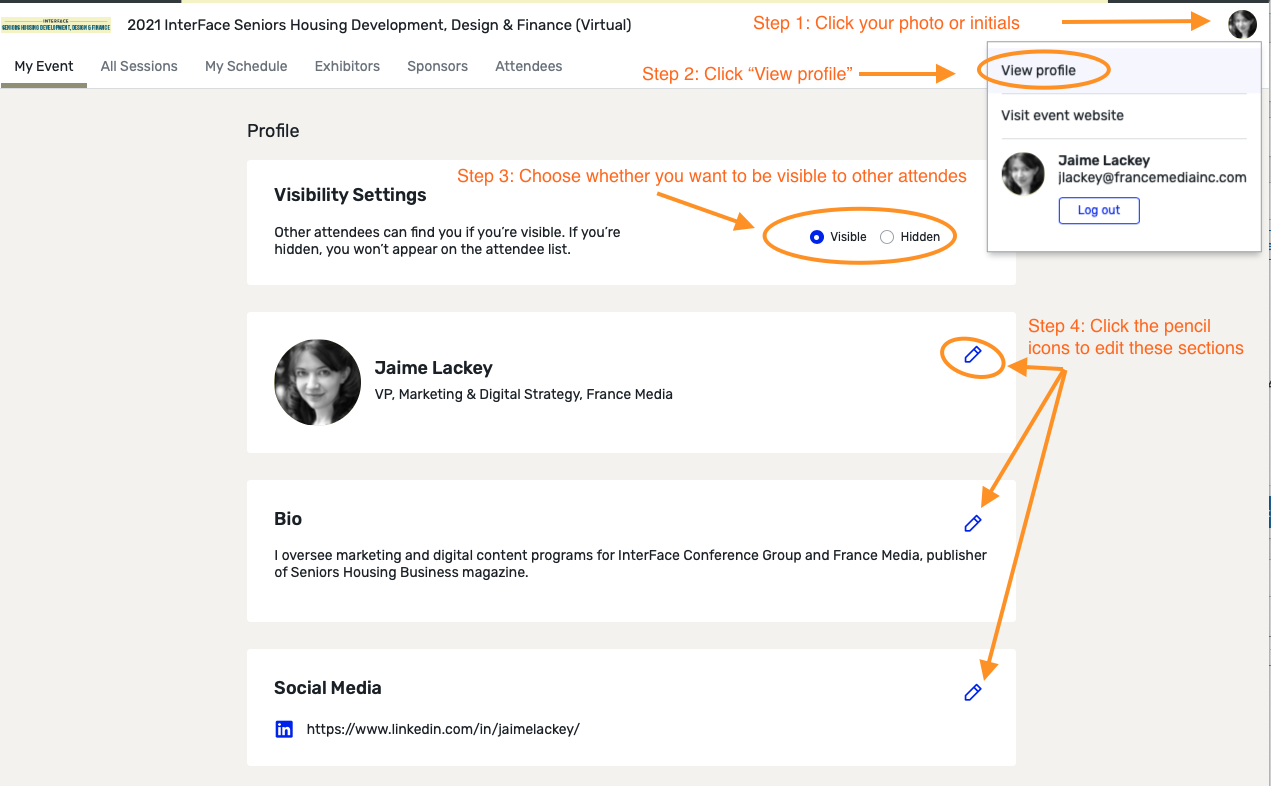The height and width of the screenshot is (786, 1271).
Task: Edit the Bio section via pencil icon
Action: [973, 524]
